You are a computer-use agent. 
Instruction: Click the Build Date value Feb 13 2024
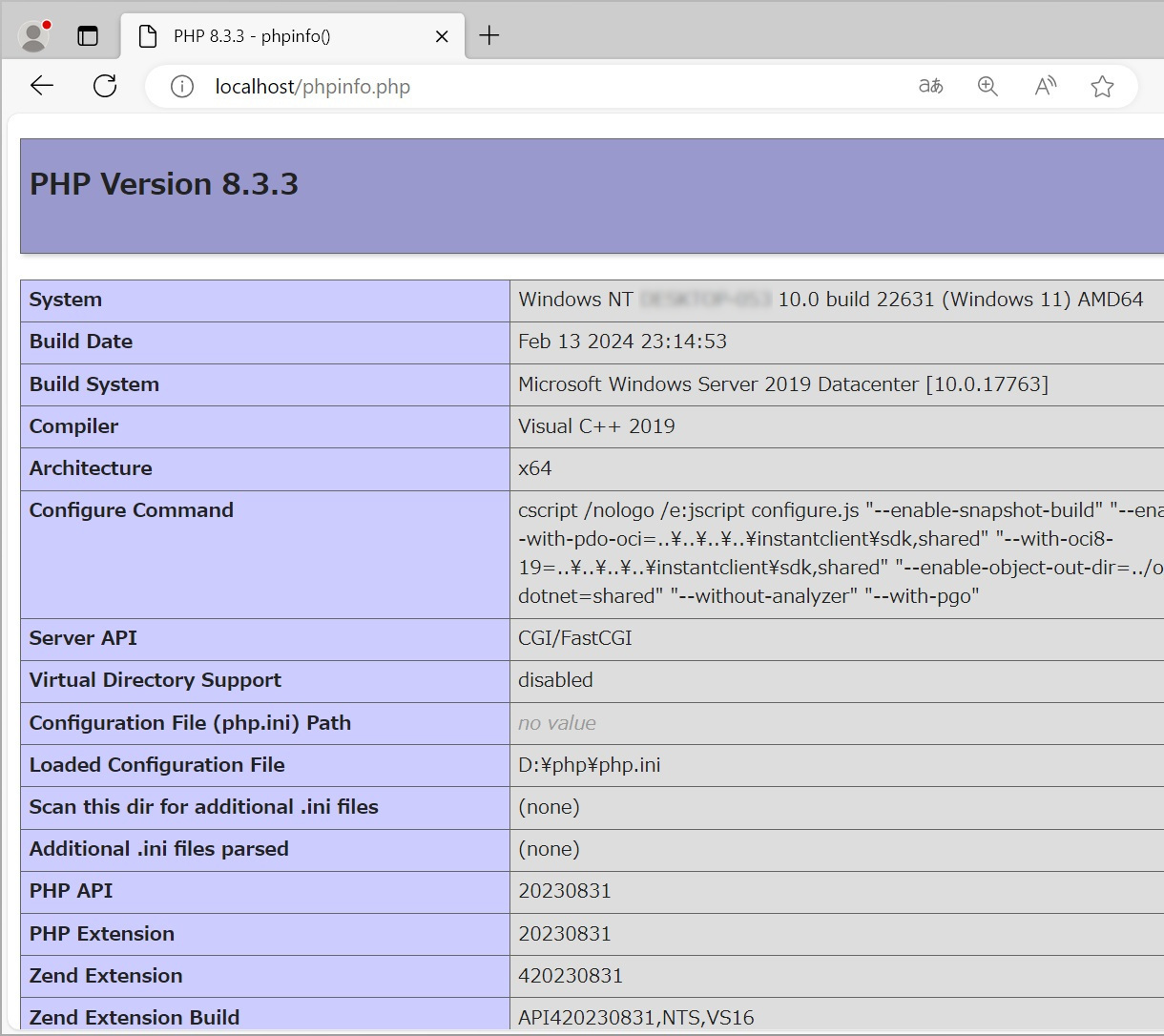[x=625, y=341]
